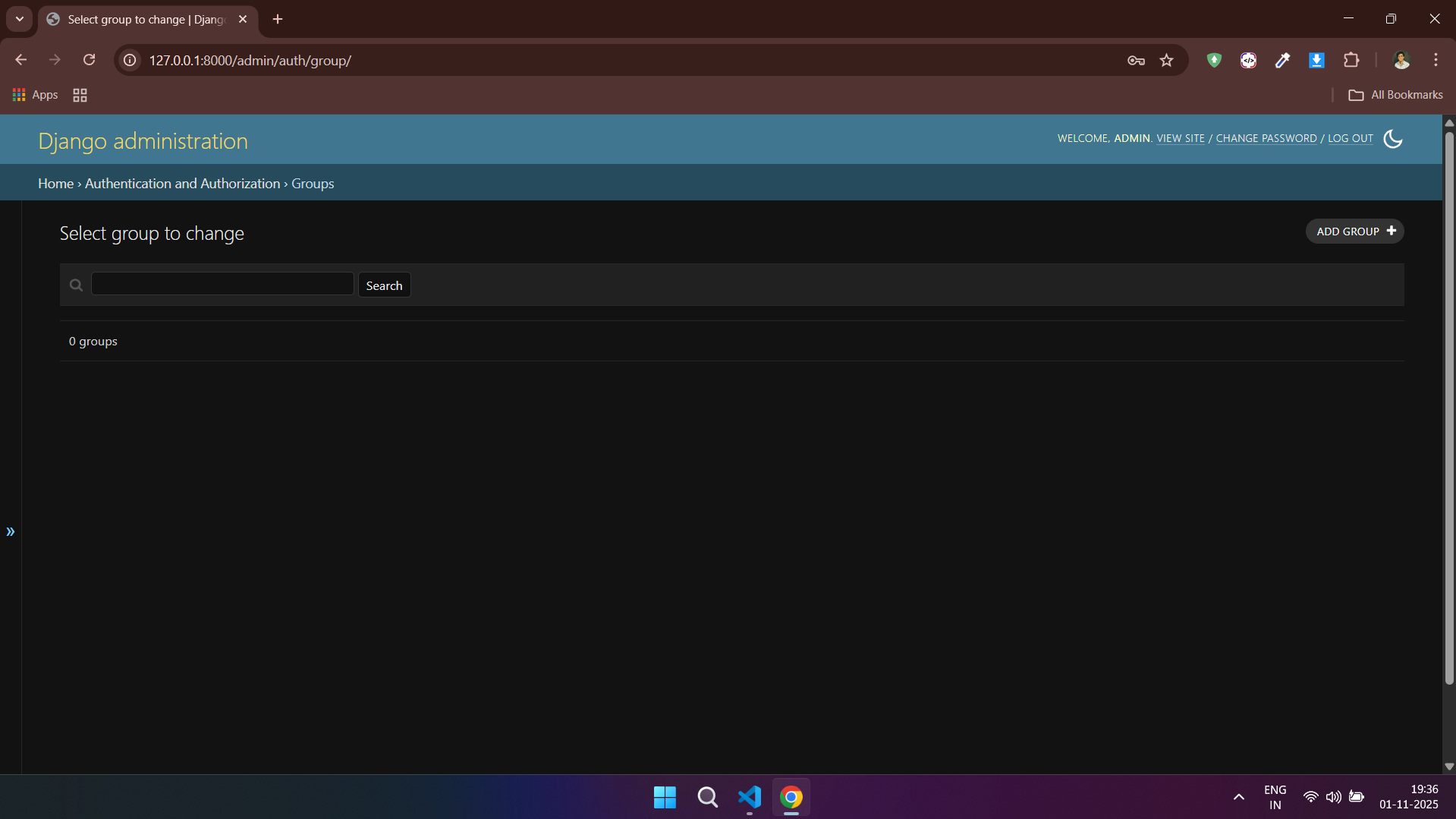Open the tab search dropdown arrow
Image resolution: width=1456 pixels, height=819 pixels.
tap(20, 19)
